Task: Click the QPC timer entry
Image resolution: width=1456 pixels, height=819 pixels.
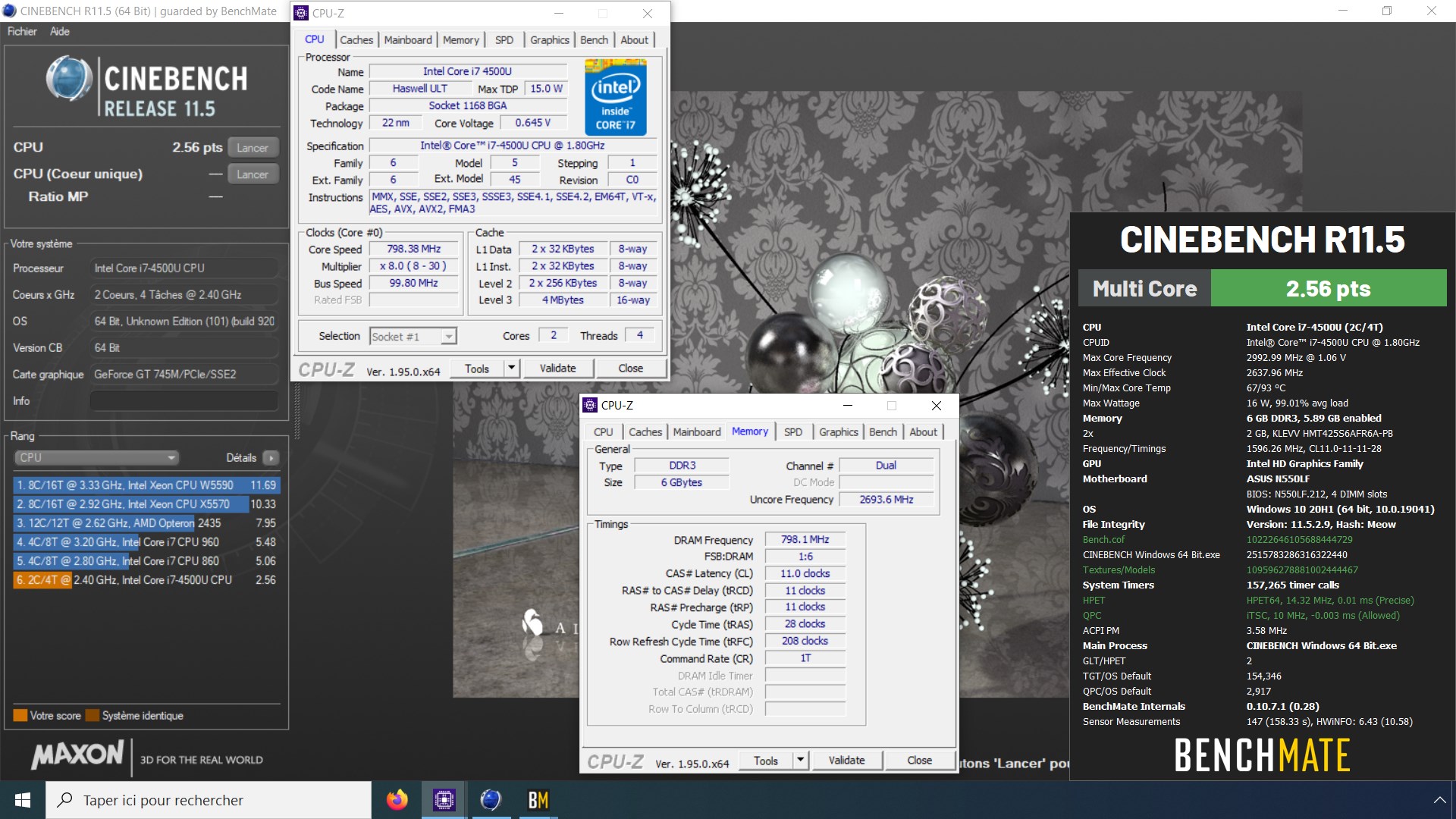Action: pyautogui.click(x=1092, y=615)
